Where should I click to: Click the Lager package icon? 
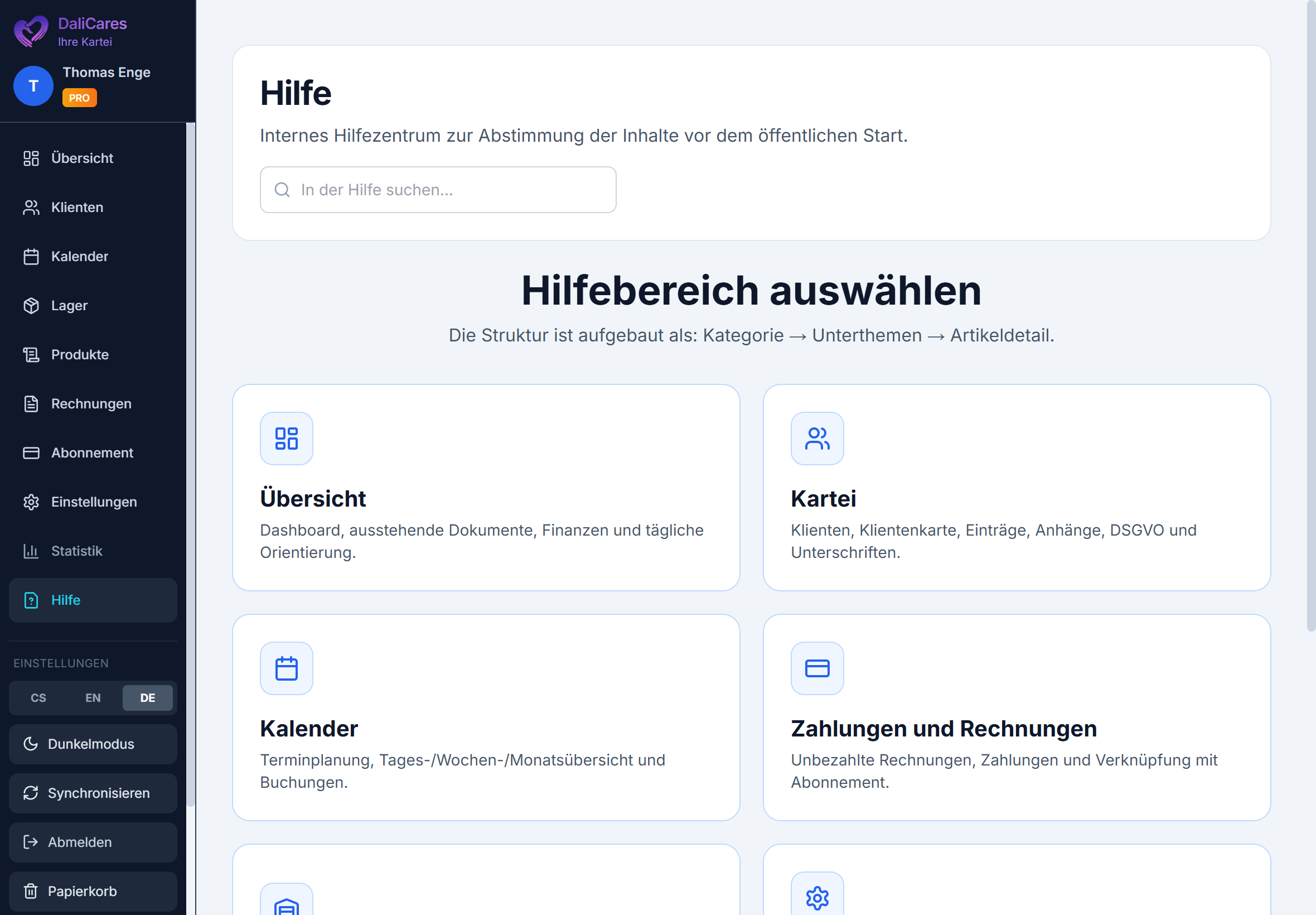(32, 305)
